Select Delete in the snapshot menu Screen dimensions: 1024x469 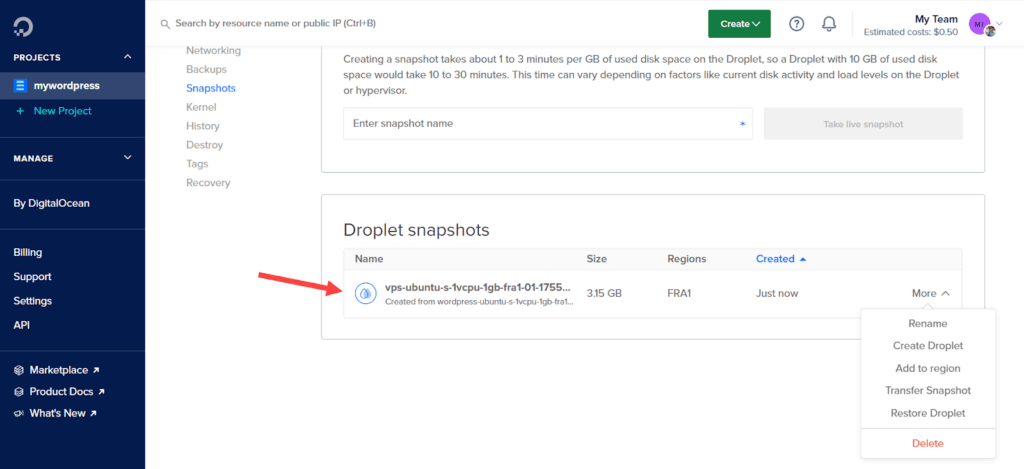click(927, 443)
